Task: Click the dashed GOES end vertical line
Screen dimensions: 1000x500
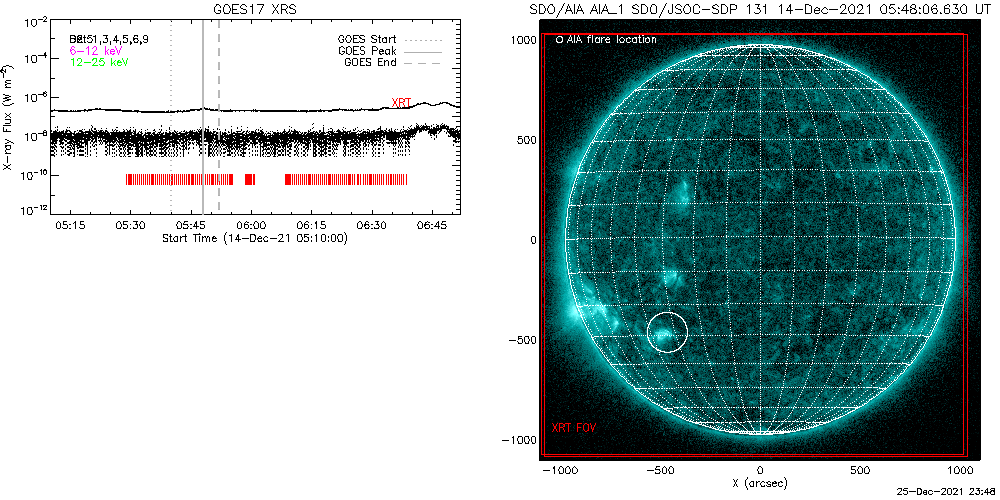Action: tap(219, 118)
